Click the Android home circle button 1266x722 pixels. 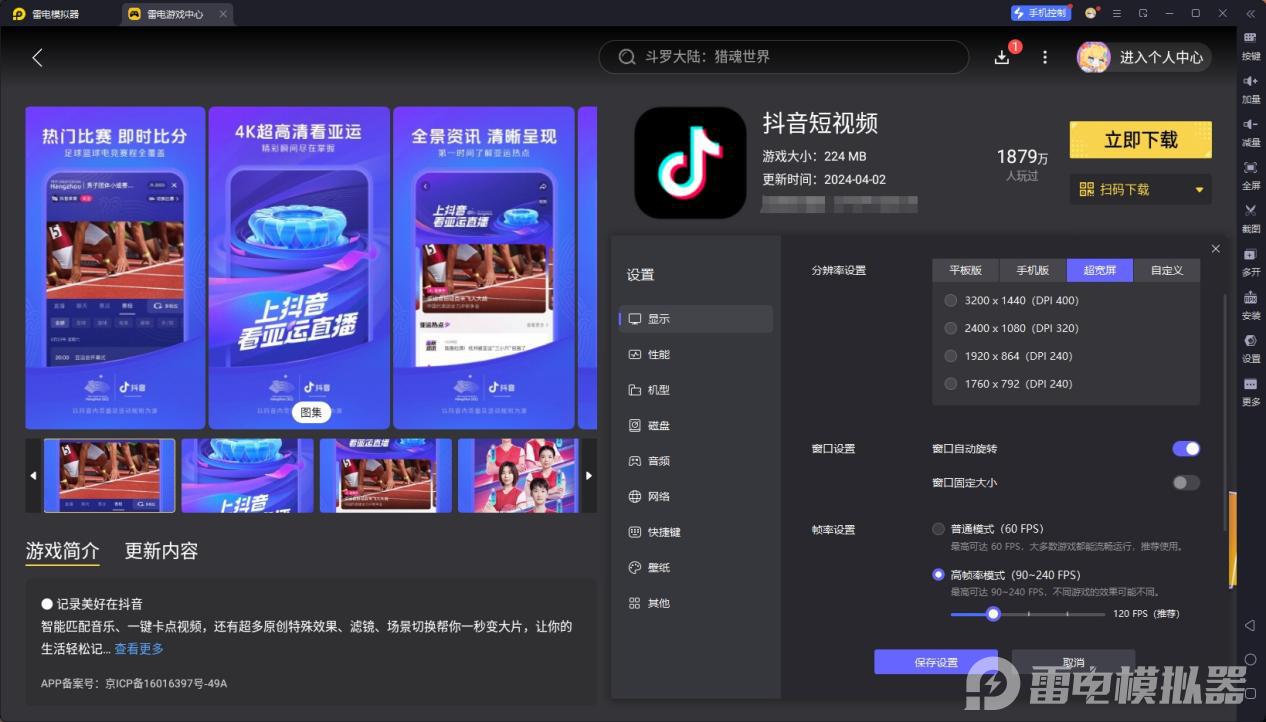click(x=1250, y=660)
